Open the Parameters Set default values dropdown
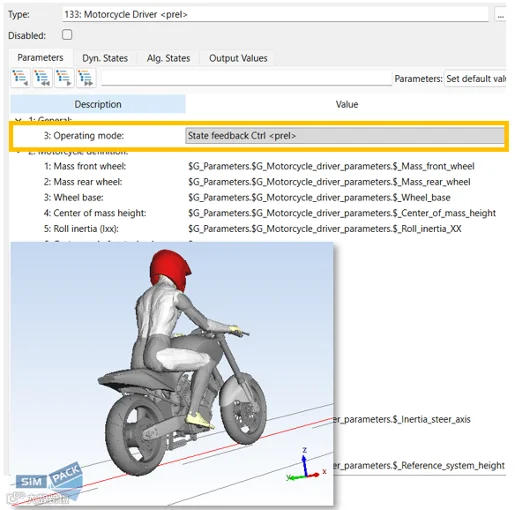This screenshot has height=510, width=516. [475, 79]
